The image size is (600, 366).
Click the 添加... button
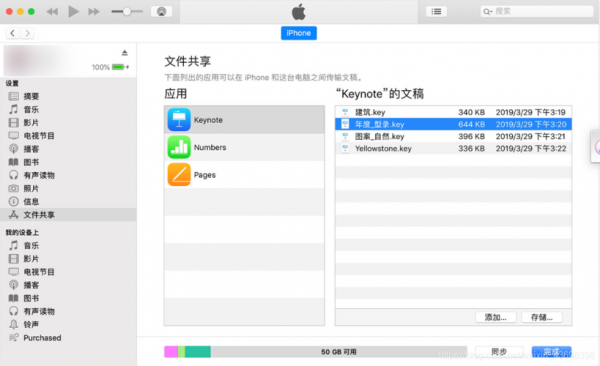pyautogui.click(x=496, y=317)
